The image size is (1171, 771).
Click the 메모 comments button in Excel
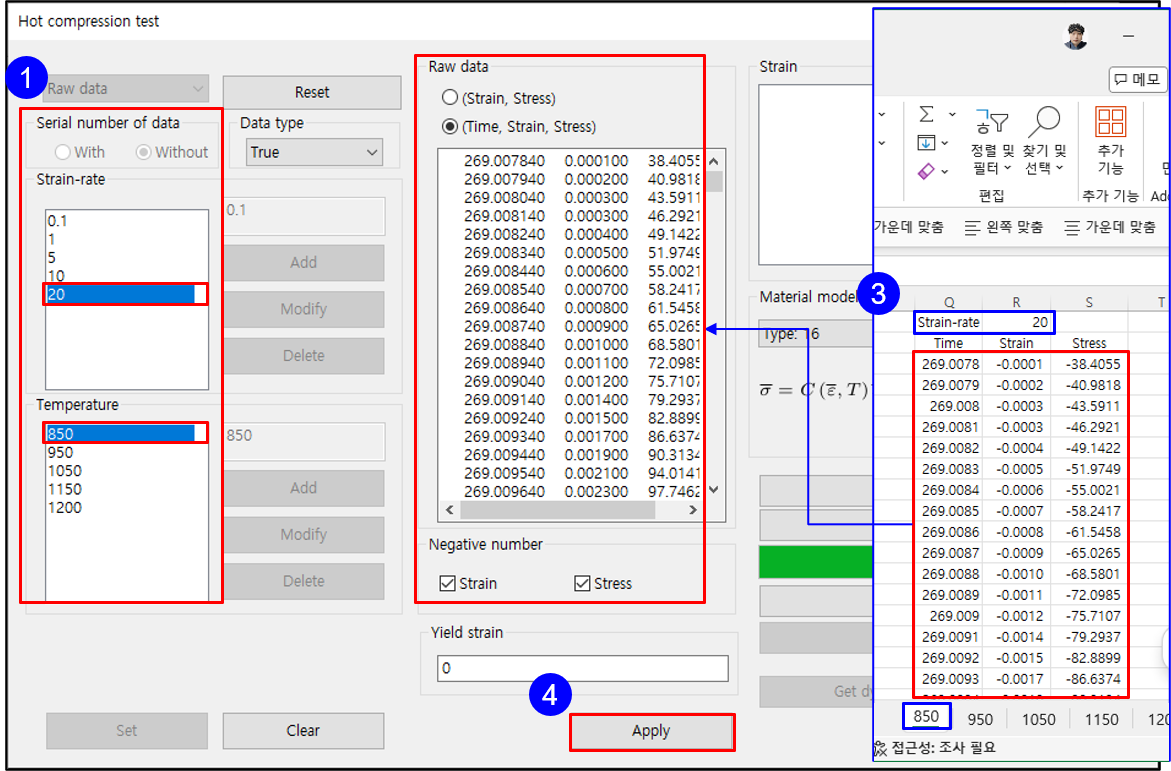(1137, 79)
